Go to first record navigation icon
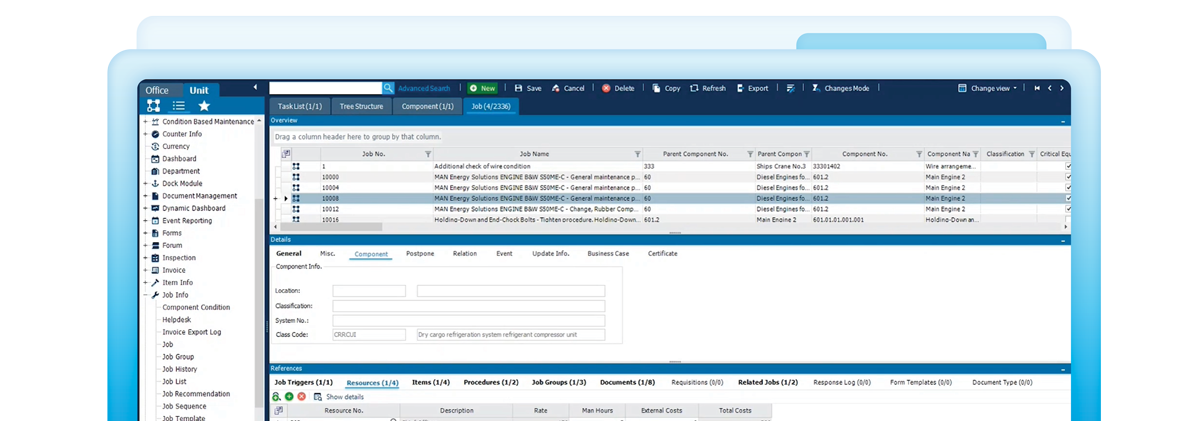 click(x=1037, y=88)
